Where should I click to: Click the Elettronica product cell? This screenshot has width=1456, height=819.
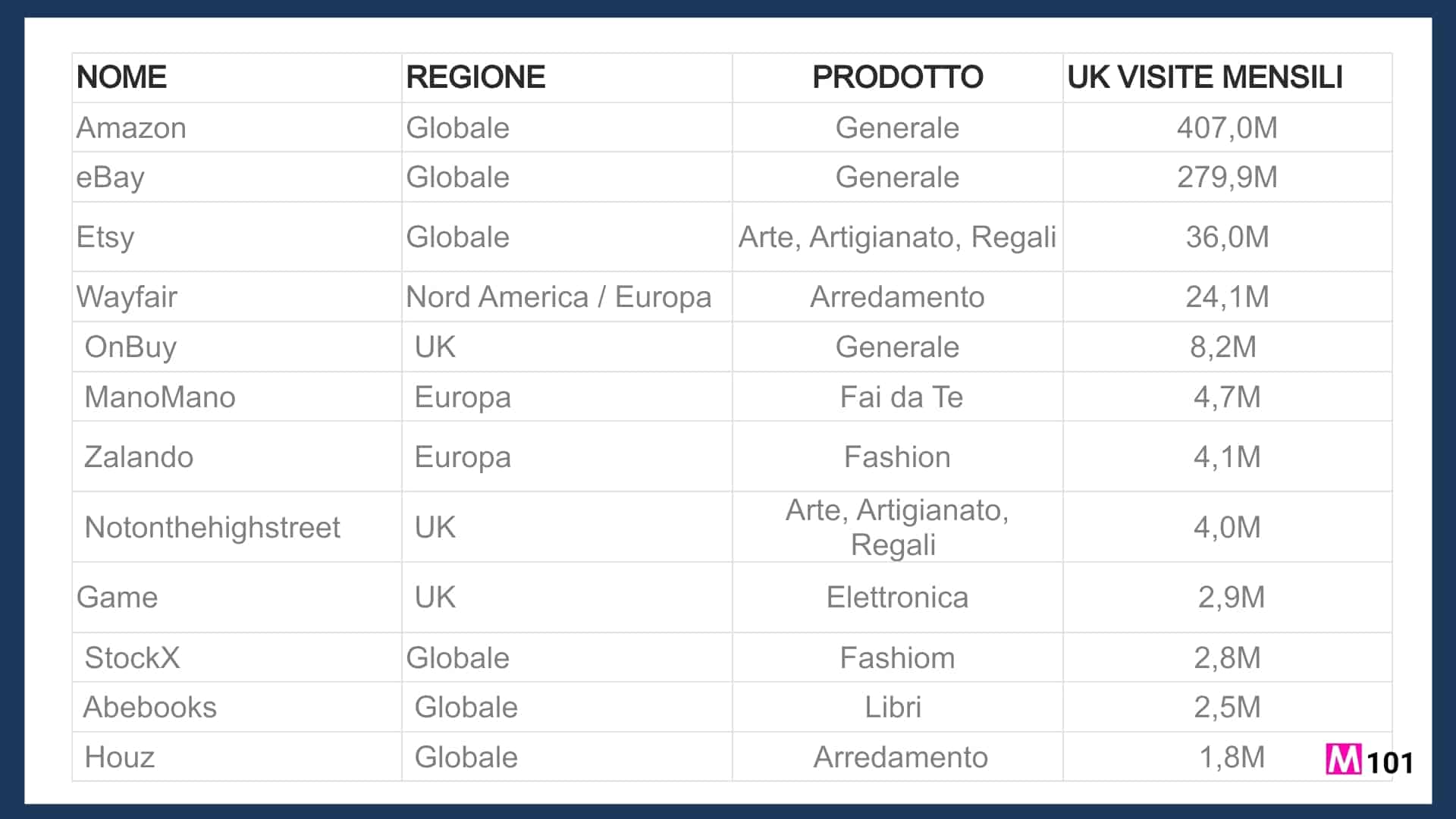[897, 597]
